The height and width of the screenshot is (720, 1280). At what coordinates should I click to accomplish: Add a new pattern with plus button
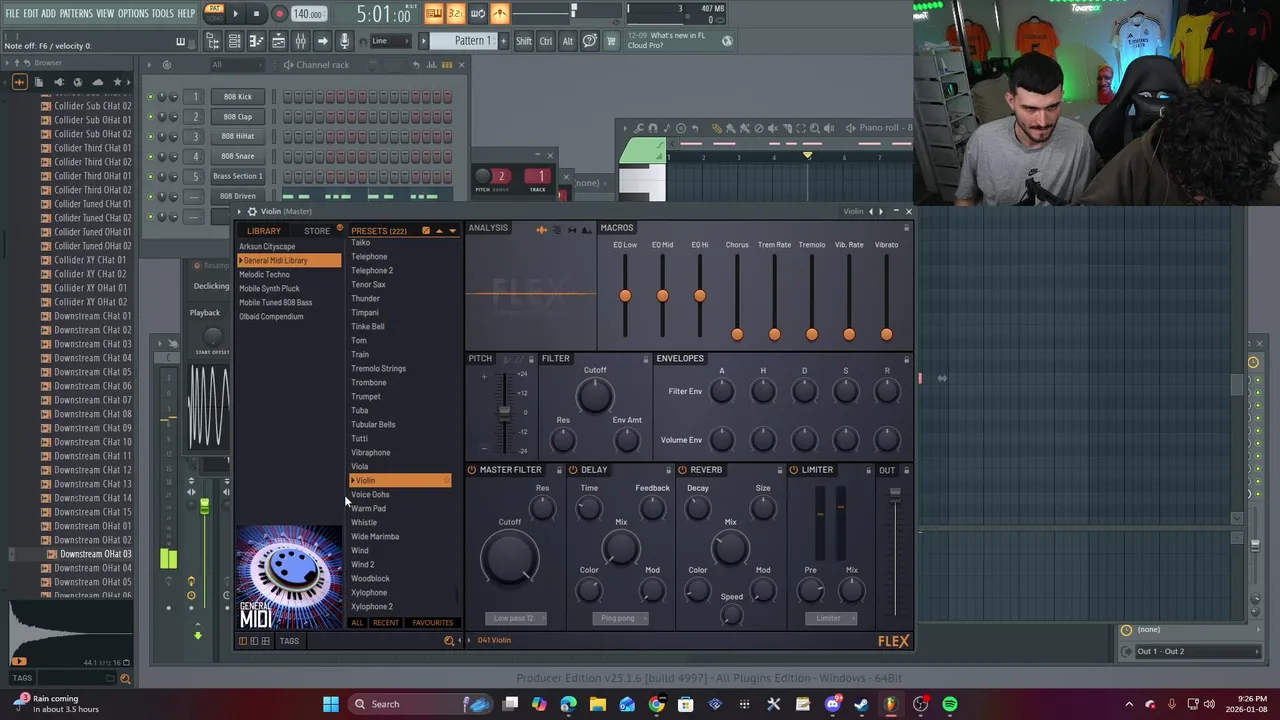[x=503, y=41]
